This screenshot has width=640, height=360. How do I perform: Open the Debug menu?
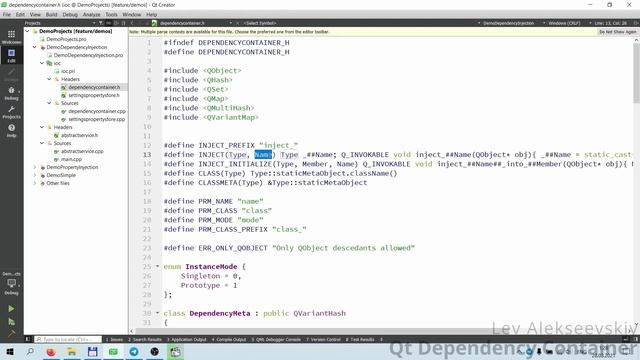[x=70, y=14]
